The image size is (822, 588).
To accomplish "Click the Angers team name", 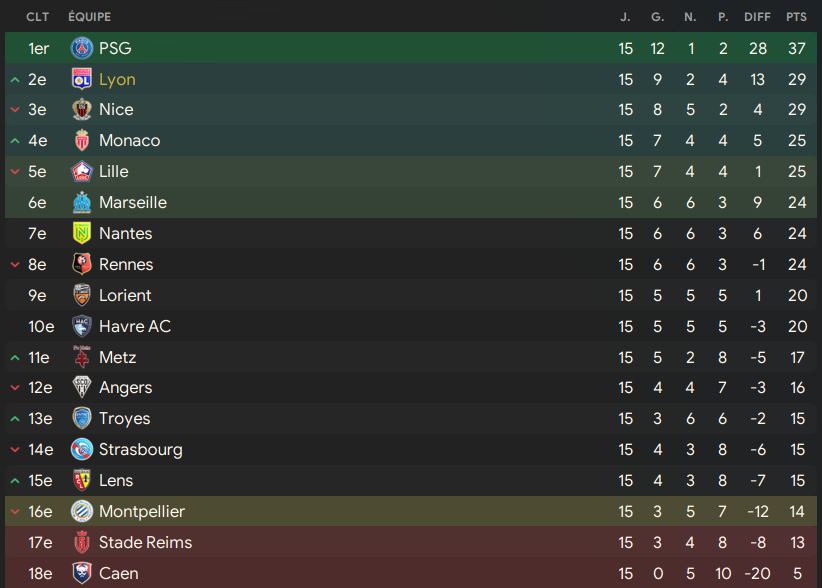I will [126, 387].
